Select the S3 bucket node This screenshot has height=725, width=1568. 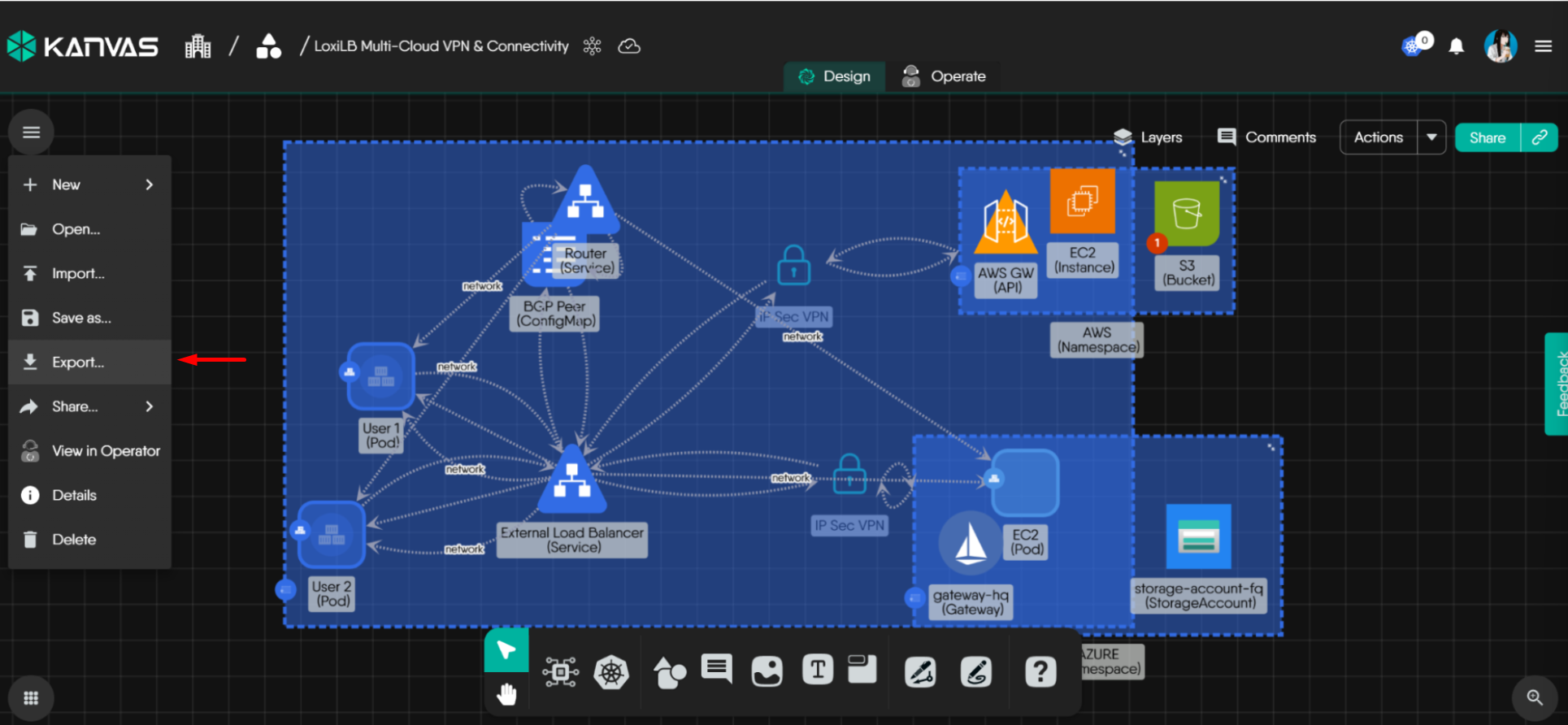click(x=1187, y=214)
